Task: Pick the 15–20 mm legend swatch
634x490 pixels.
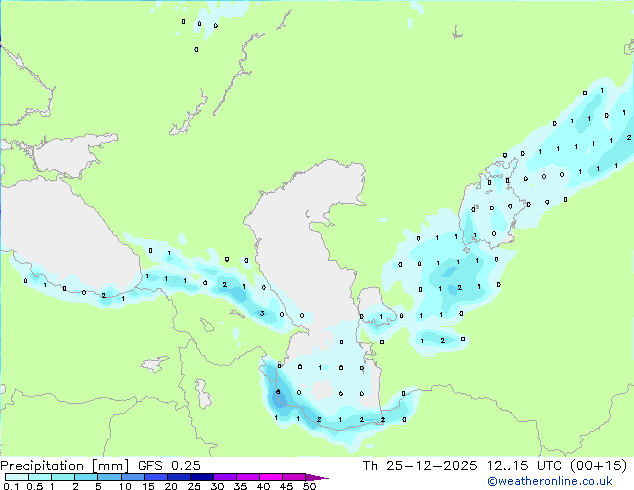Action: click(156, 477)
